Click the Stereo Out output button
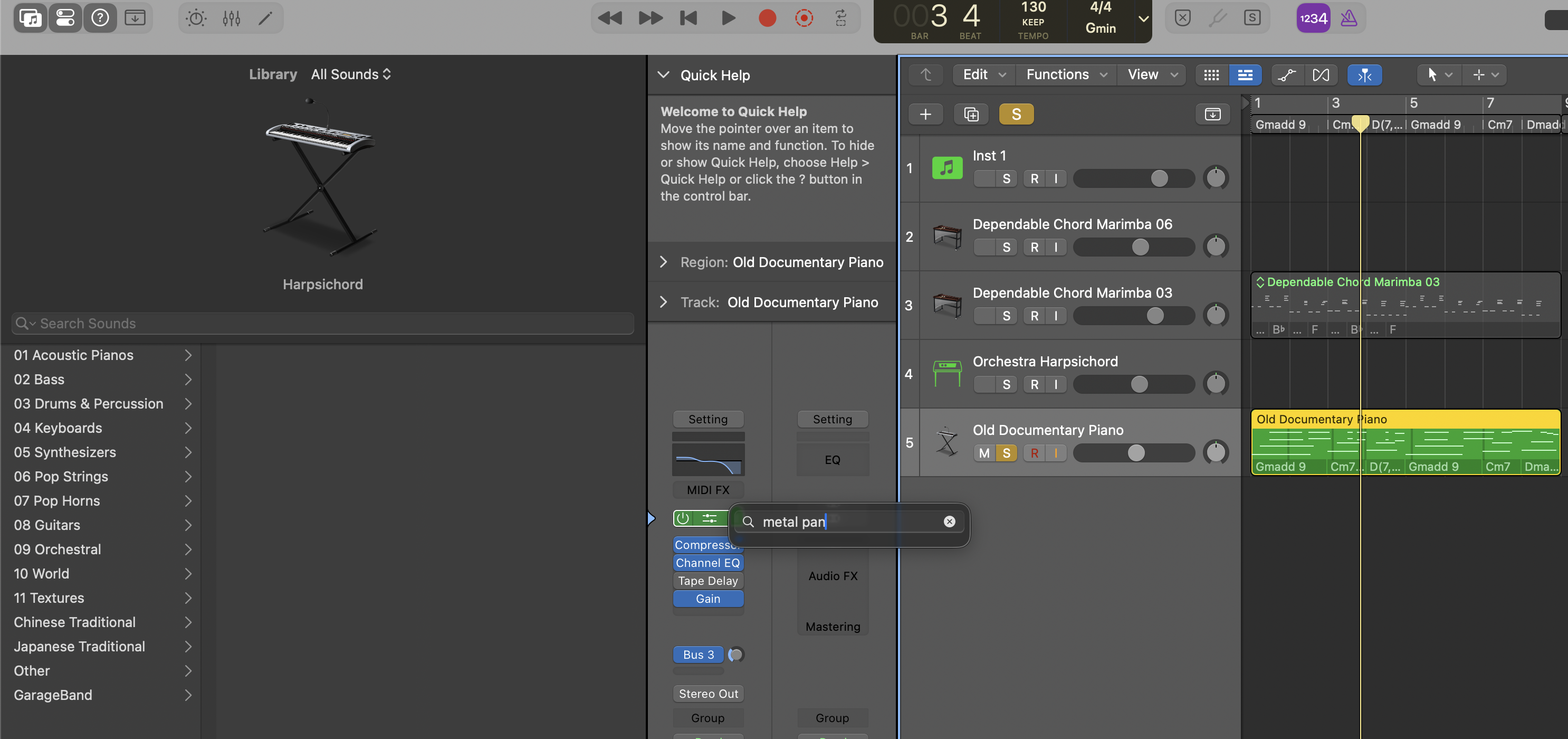Viewport: 1568px width, 739px height. [x=708, y=693]
